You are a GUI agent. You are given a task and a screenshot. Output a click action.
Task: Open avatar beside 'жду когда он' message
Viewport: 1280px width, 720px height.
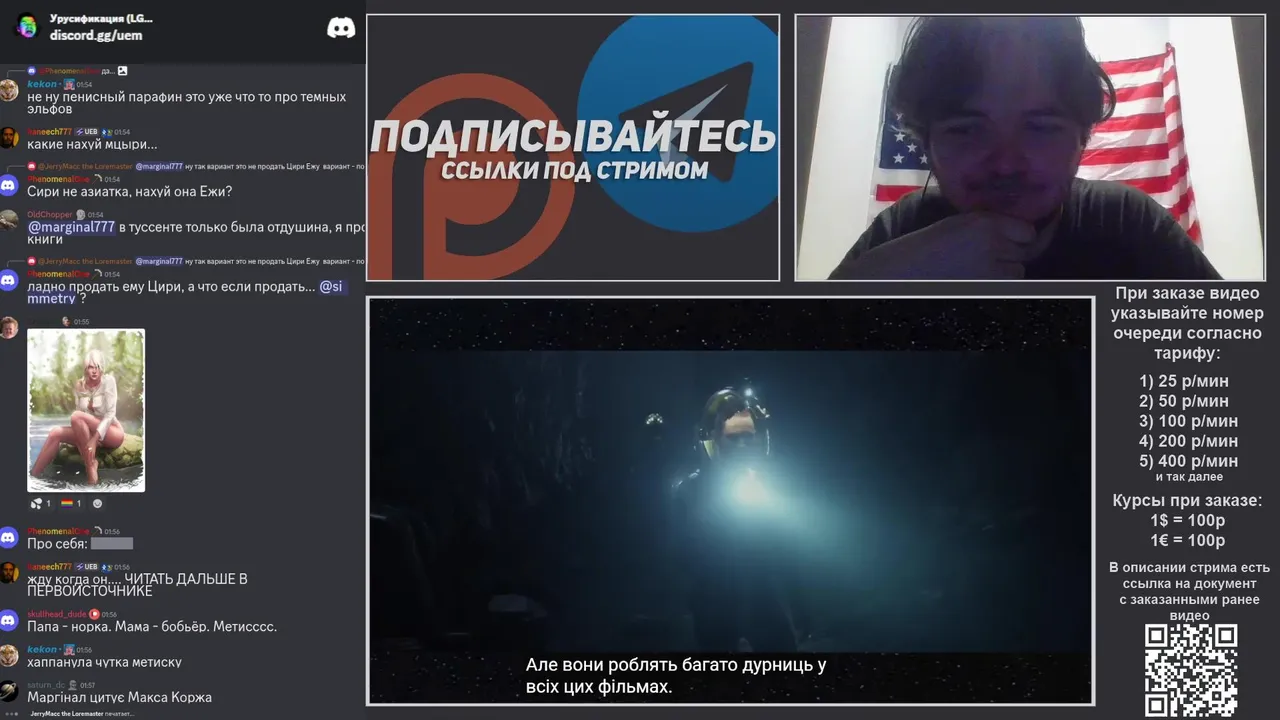point(9,573)
